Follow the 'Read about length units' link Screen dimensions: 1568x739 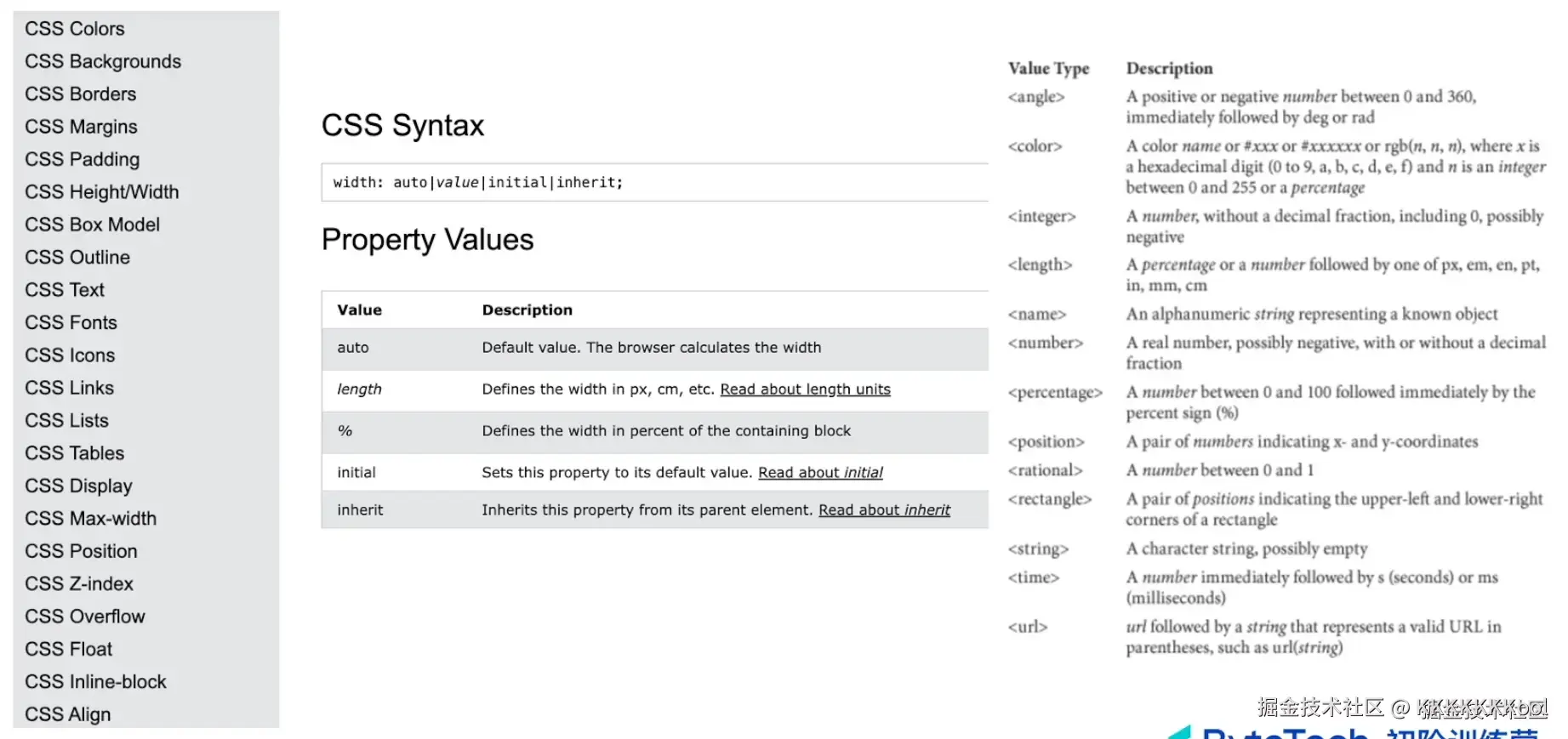[x=805, y=389]
